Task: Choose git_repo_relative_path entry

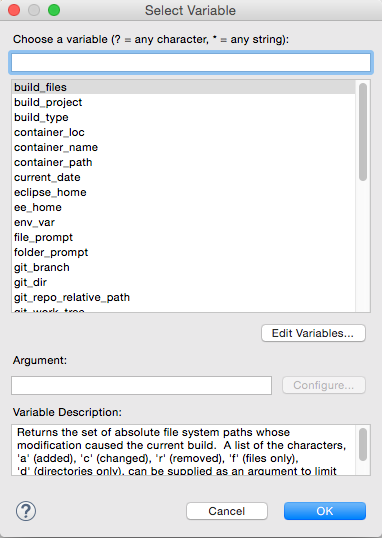Action: [x=184, y=297]
